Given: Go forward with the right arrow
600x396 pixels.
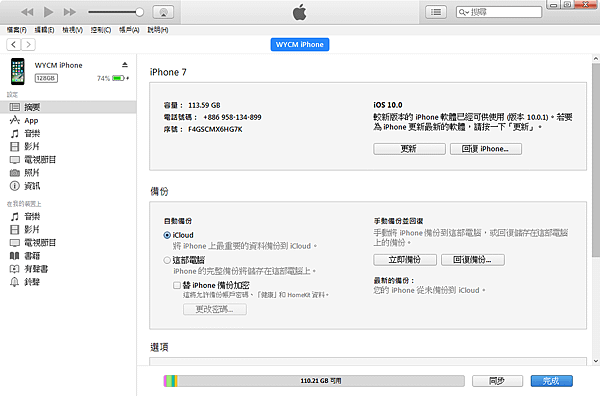Looking at the screenshot, I should click(28, 45).
